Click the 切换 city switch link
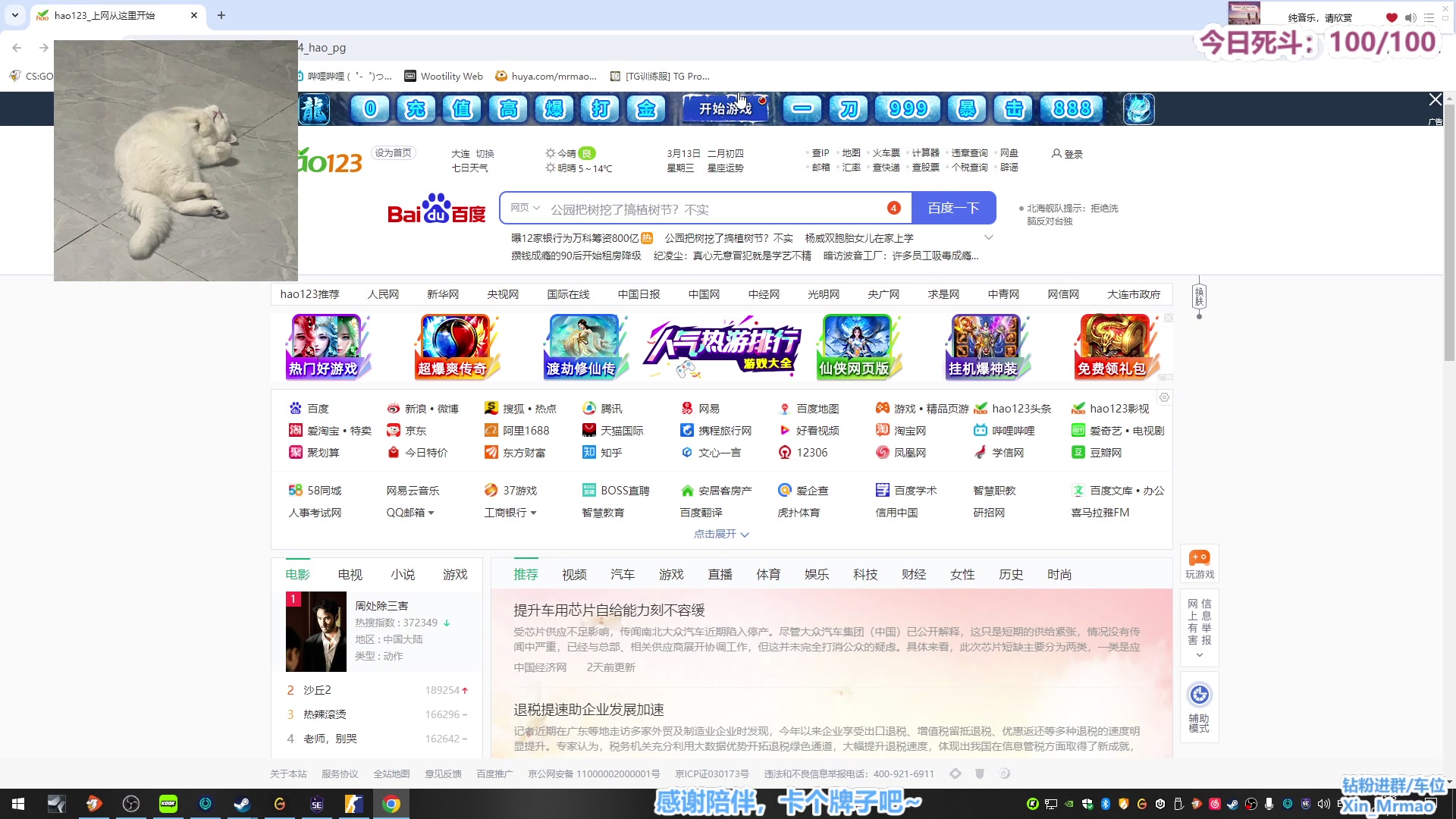1456x819 pixels. [485, 154]
